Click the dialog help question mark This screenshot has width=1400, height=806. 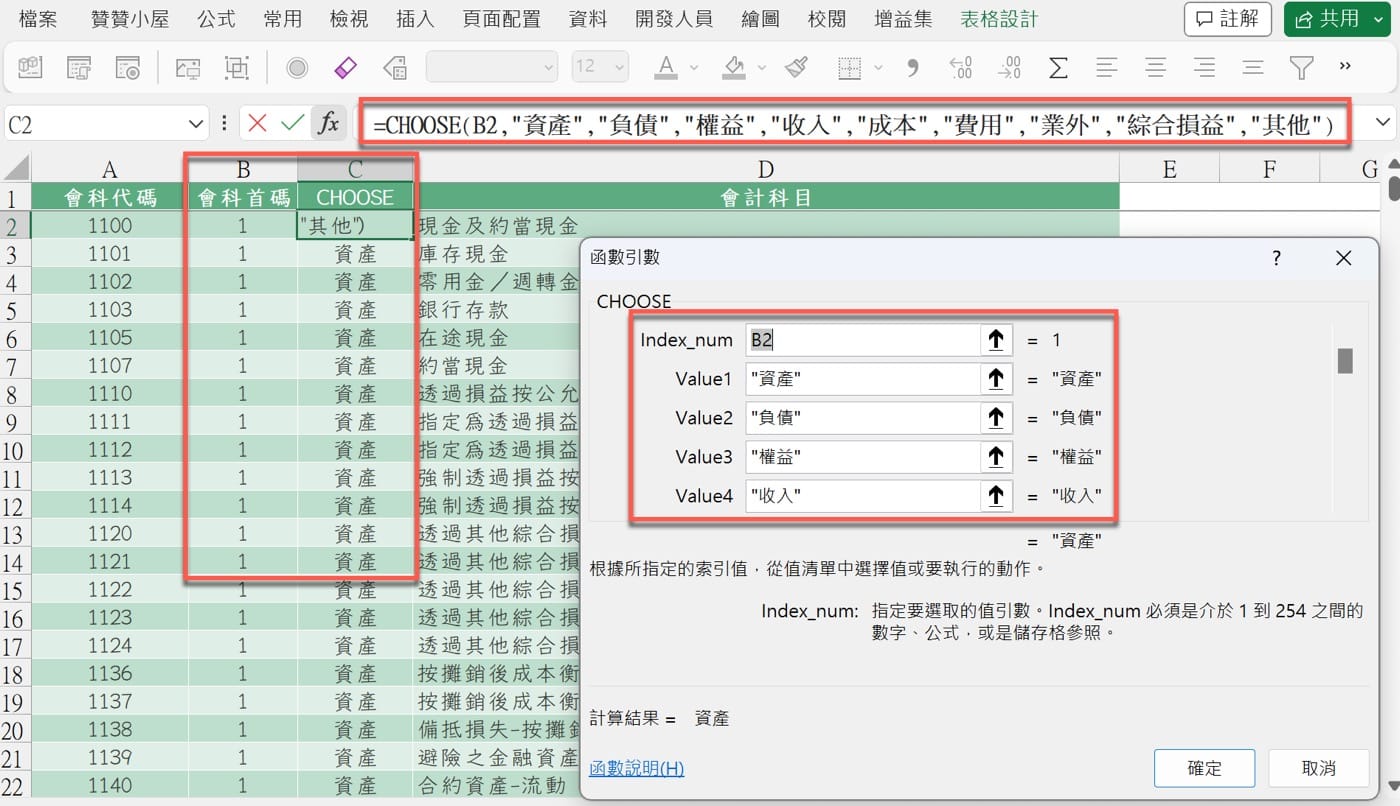tap(1276, 258)
